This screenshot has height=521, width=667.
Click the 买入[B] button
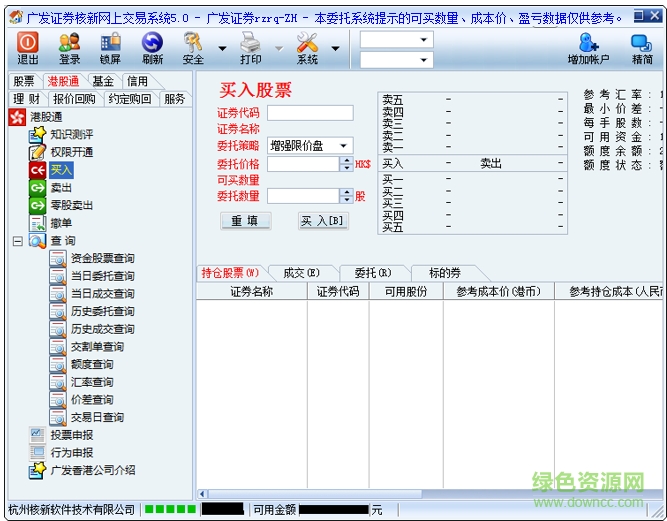pyautogui.click(x=323, y=221)
